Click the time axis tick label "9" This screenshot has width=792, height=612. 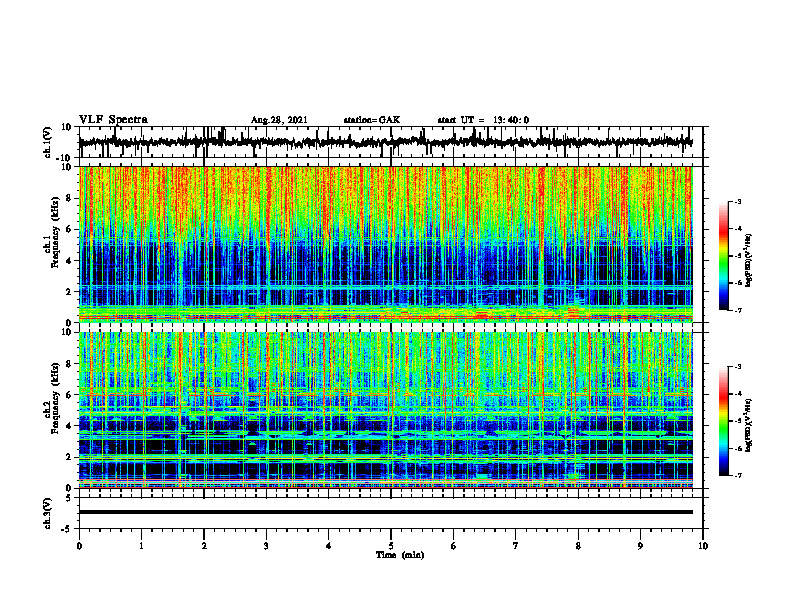pos(640,546)
